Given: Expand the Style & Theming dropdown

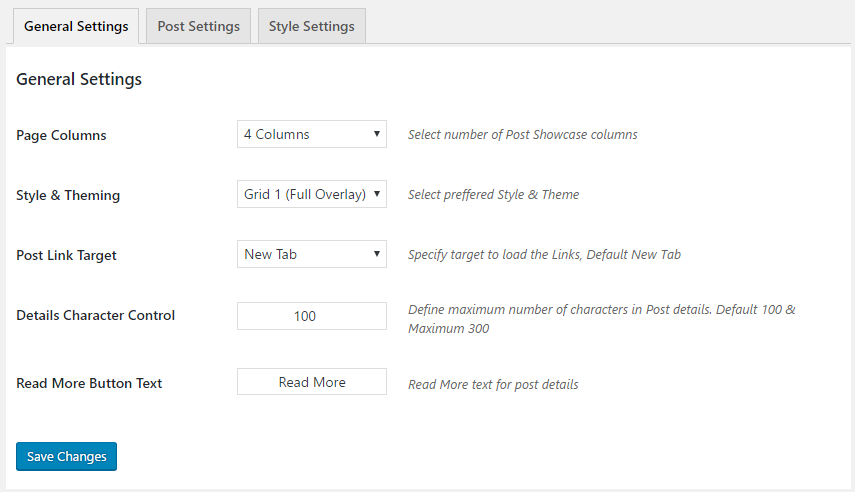Looking at the screenshot, I should [x=312, y=194].
